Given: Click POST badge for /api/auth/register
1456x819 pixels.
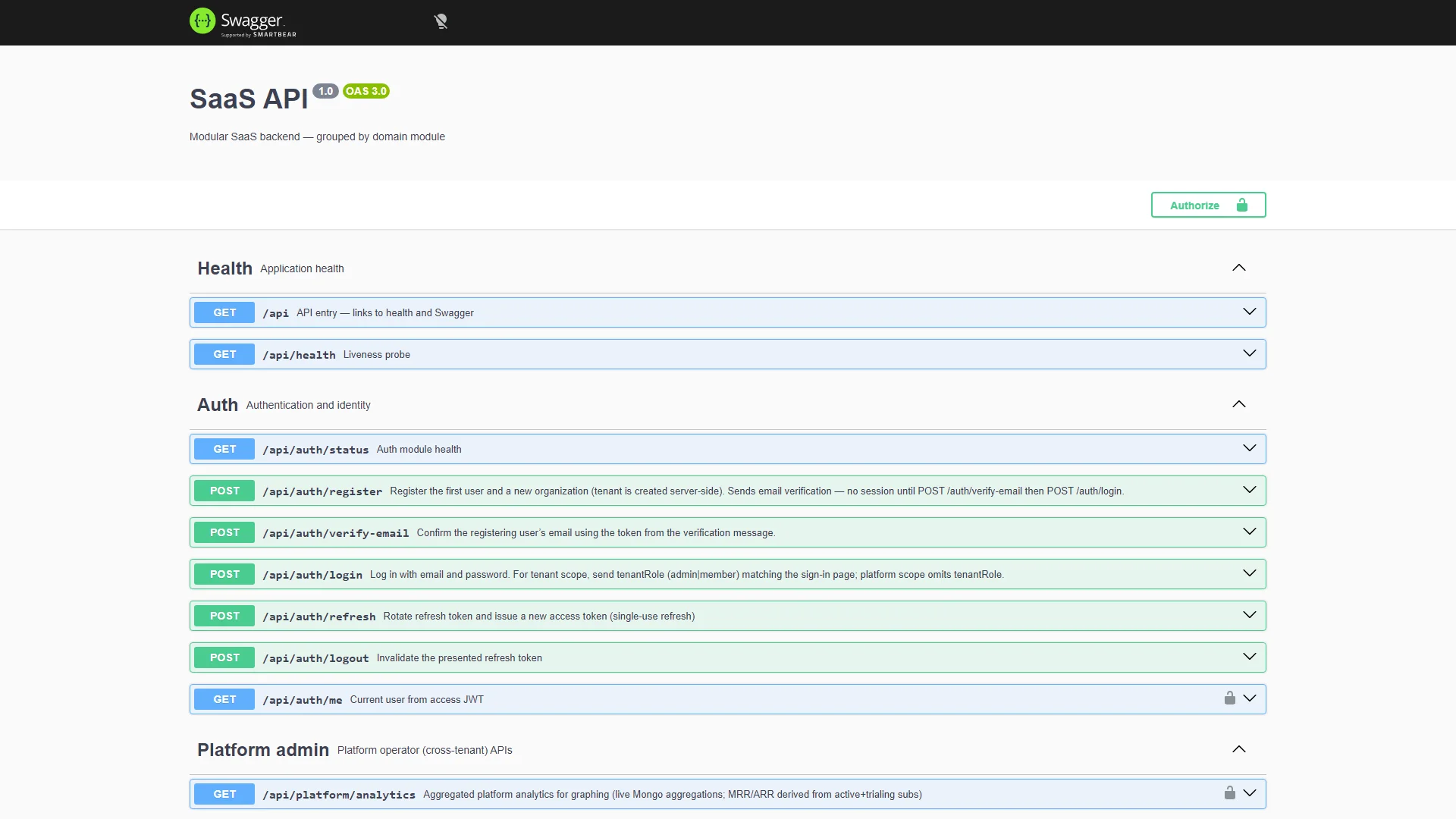Looking at the screenshot, I should tap(224, 491).
